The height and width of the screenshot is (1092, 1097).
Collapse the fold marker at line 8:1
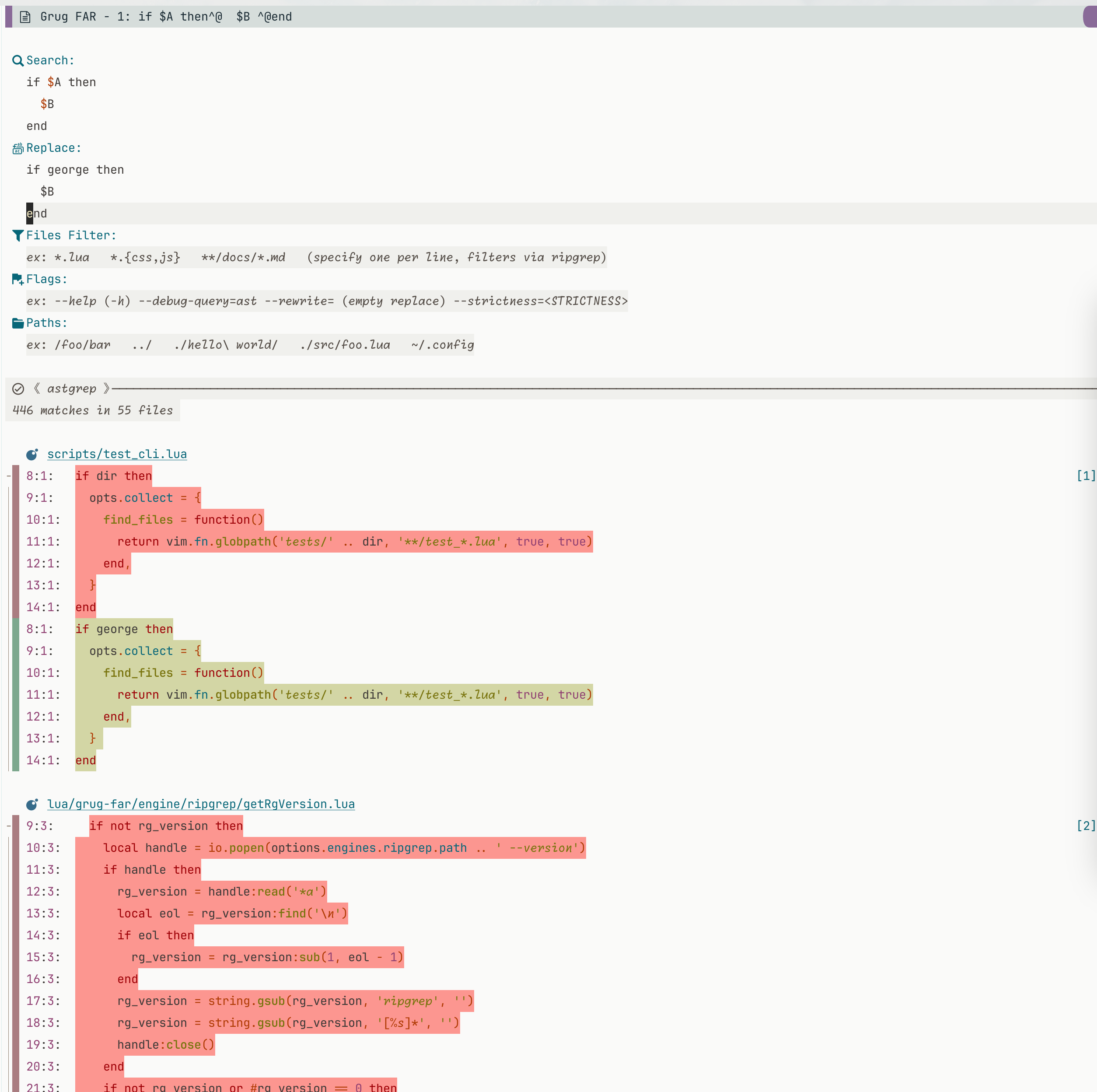[x=8, y=476]
